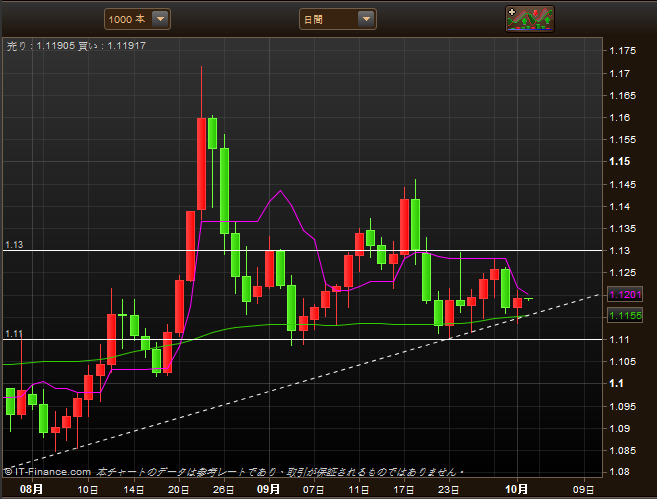Click the 09日 date axis label
Image resolution: width=657 pixels, height=499 pixels.
pyautogui.click(x=583, y=490)
